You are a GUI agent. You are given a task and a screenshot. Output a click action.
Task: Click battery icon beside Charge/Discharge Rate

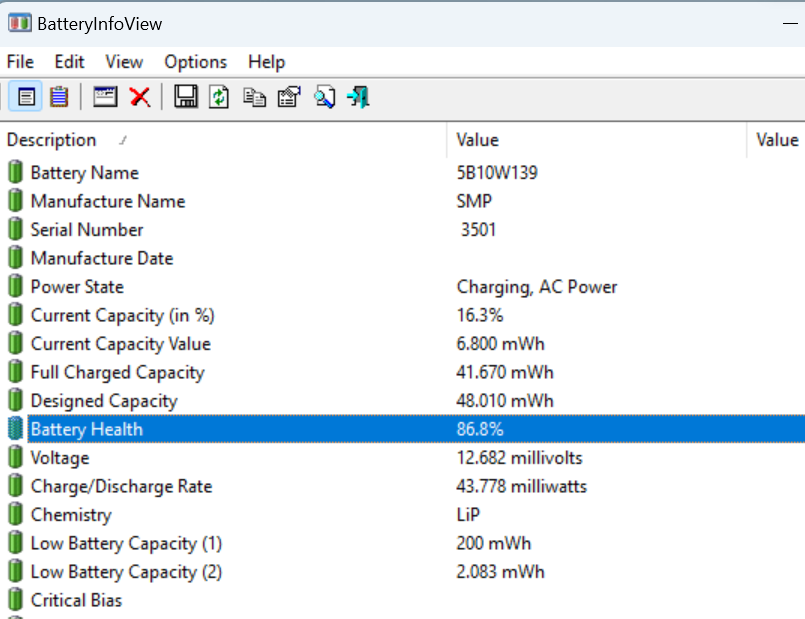(15, 486)
